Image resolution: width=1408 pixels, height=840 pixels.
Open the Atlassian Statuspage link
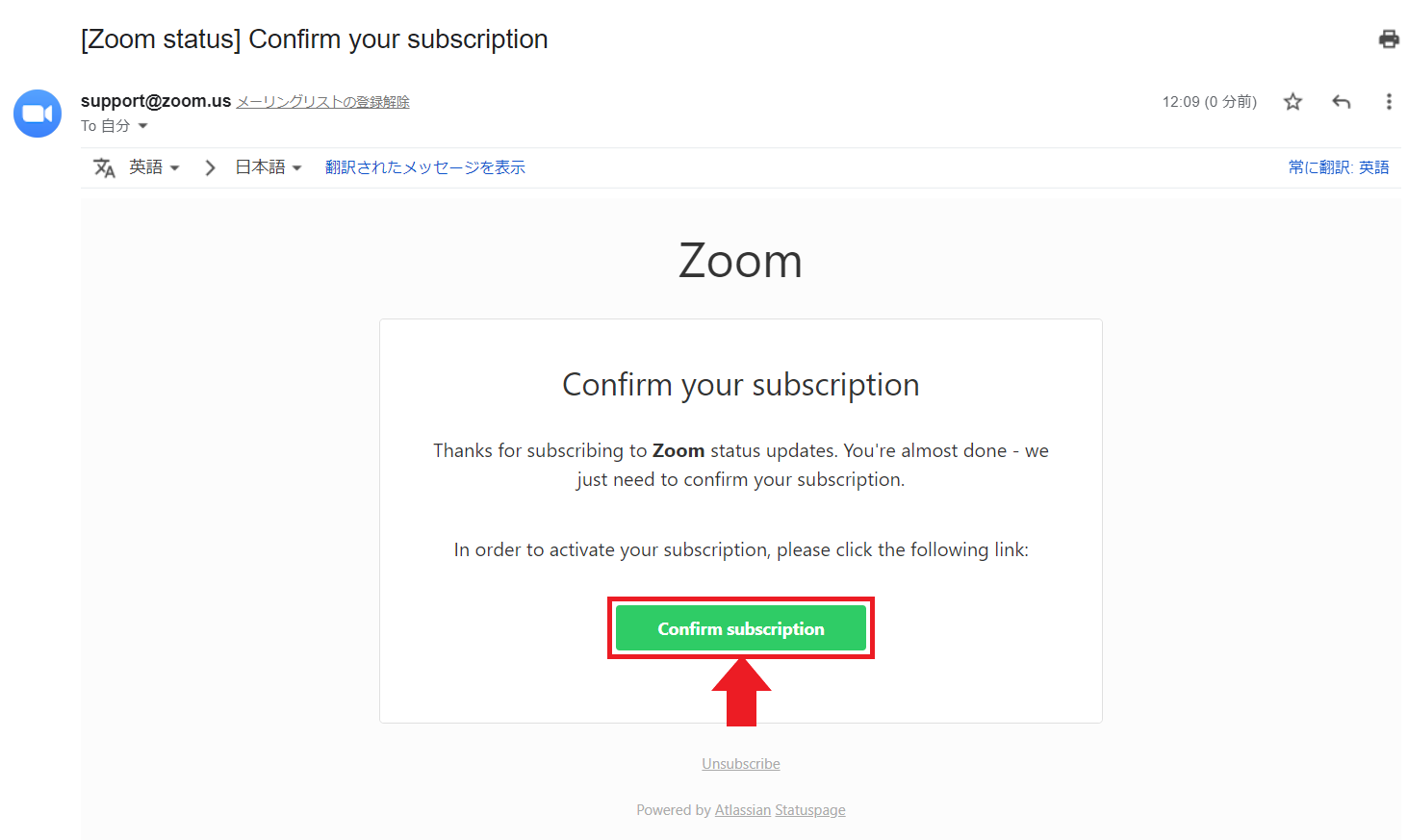(781, 810)
